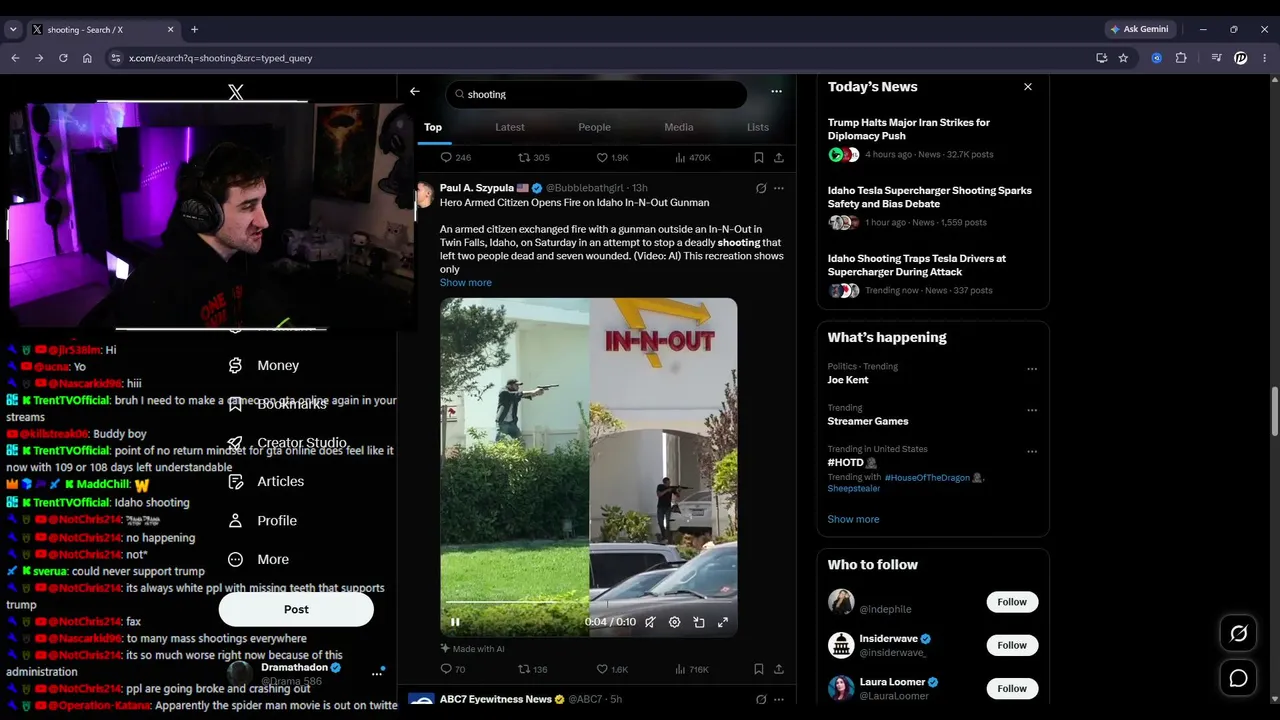Bookmark the post with 716K views

click(759, 669)
